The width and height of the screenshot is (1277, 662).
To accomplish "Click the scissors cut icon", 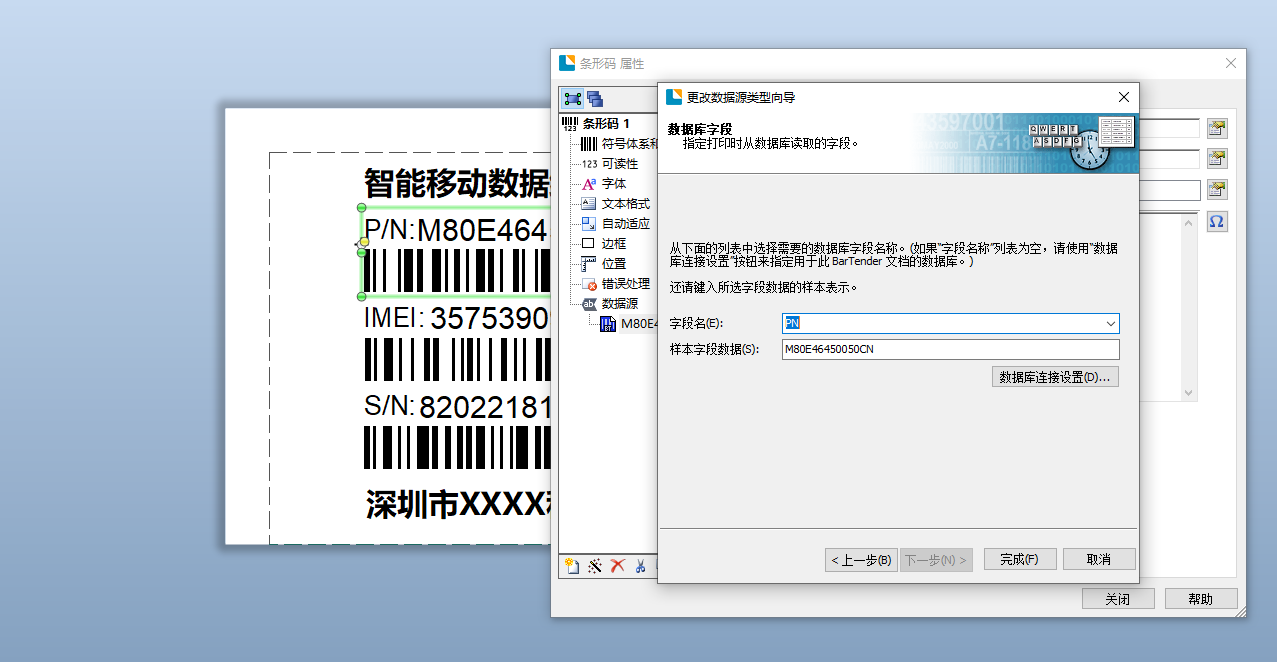I will [640, 566].
